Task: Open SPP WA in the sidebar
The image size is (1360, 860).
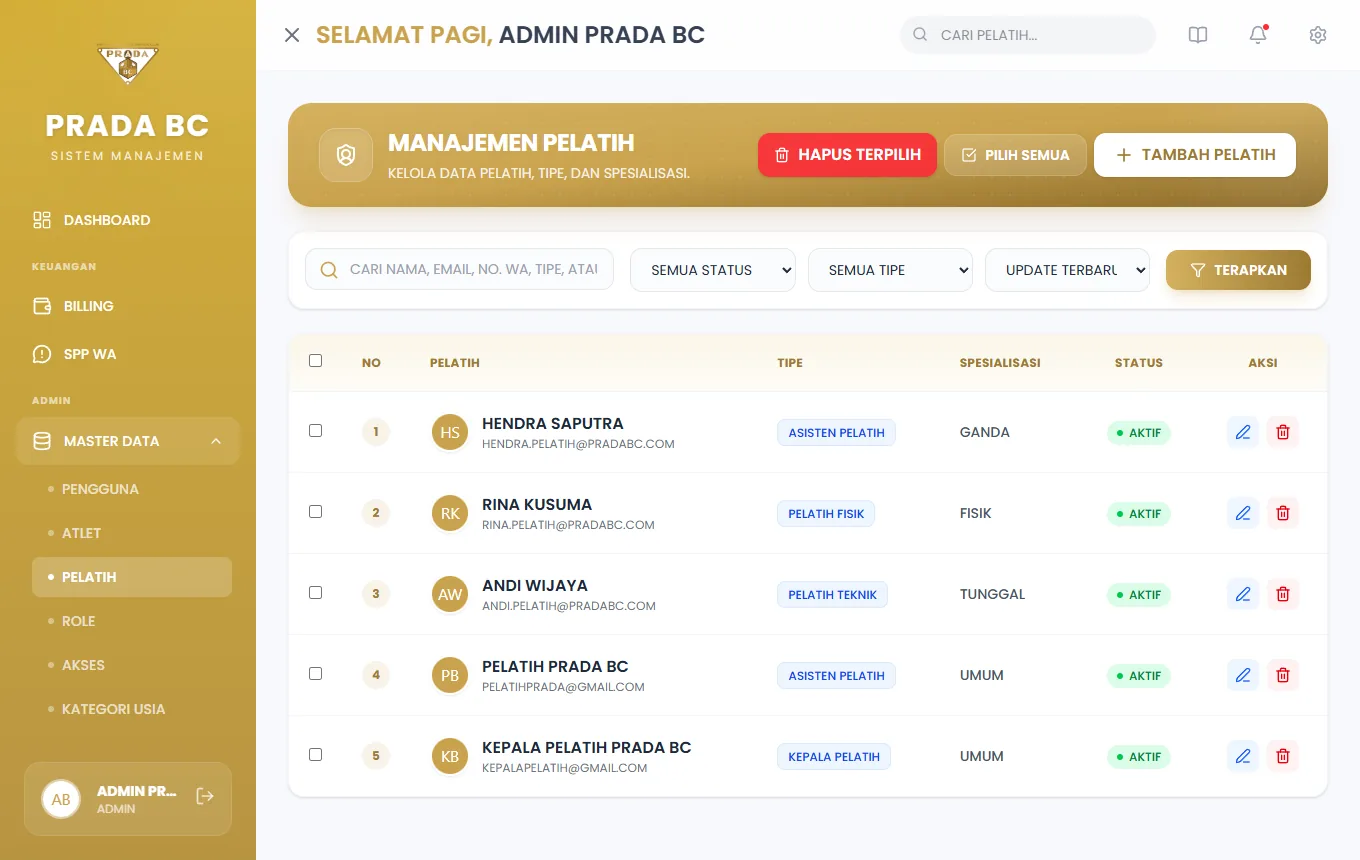Action: pos(128,354)
